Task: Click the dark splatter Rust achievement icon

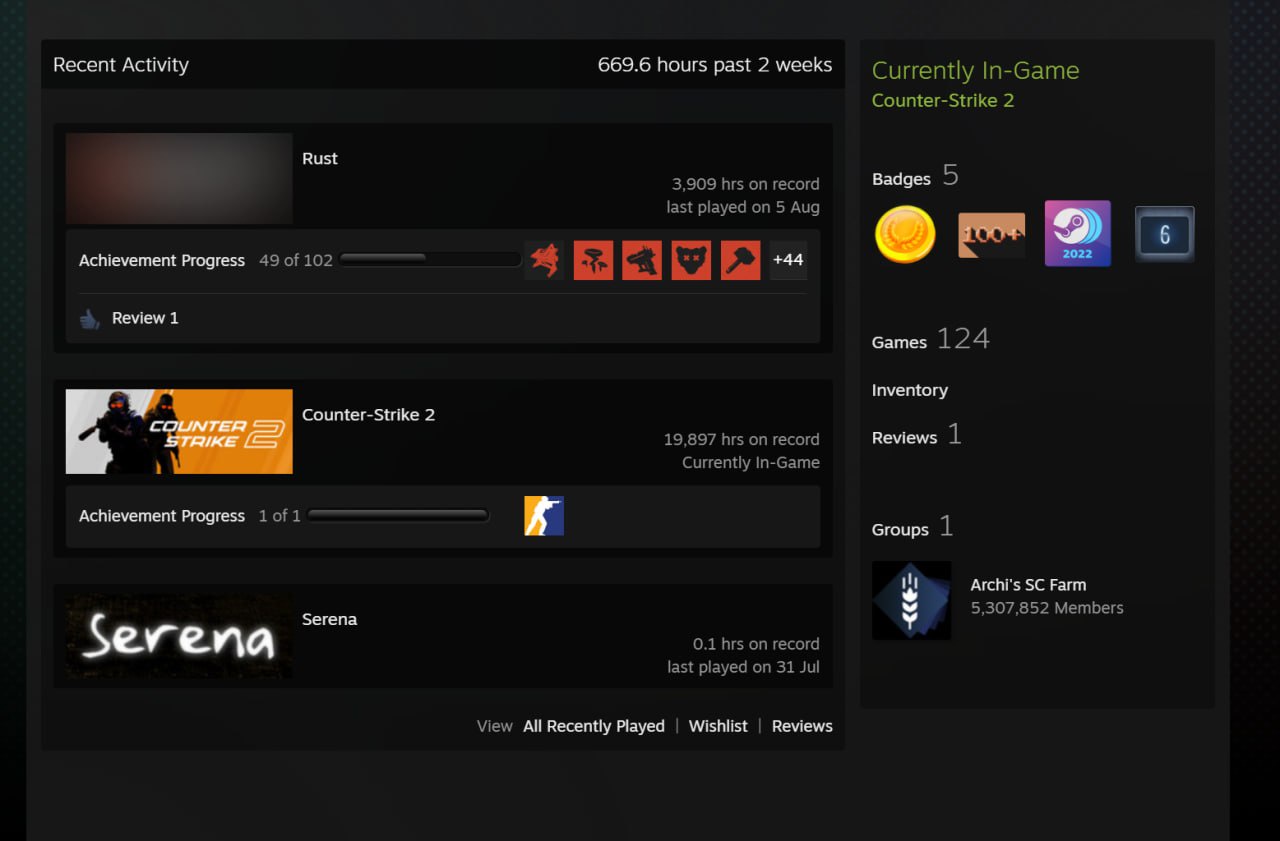Action: click(544, 260)
